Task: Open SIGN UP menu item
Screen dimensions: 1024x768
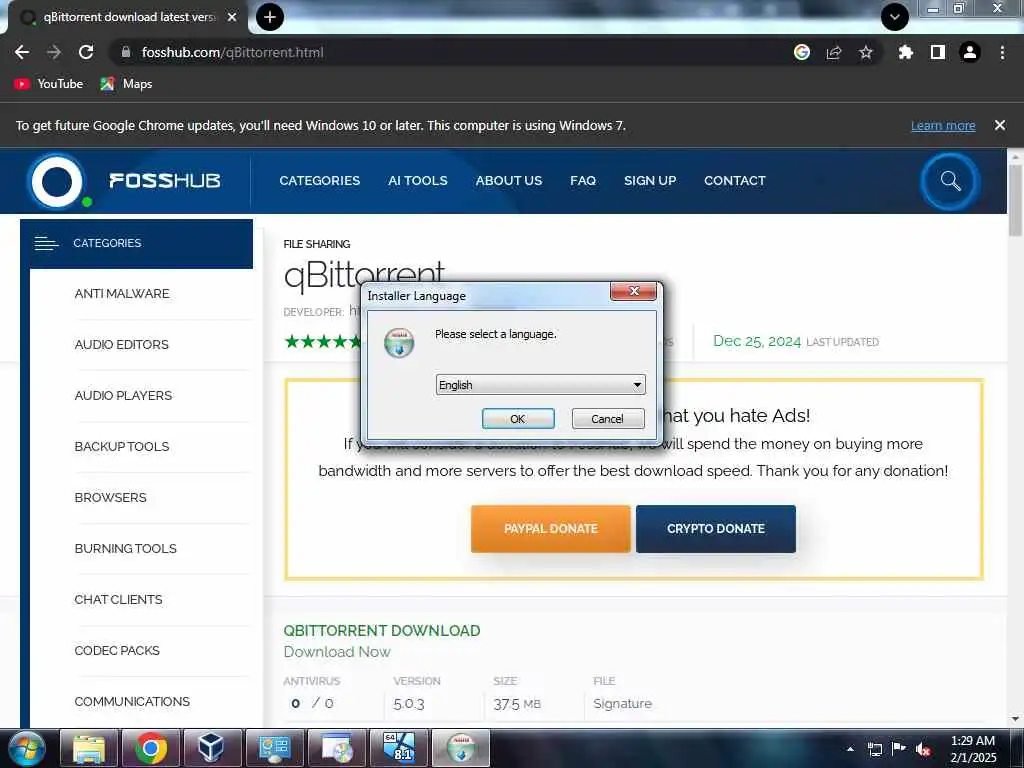Action: click(x=650, y=181)
